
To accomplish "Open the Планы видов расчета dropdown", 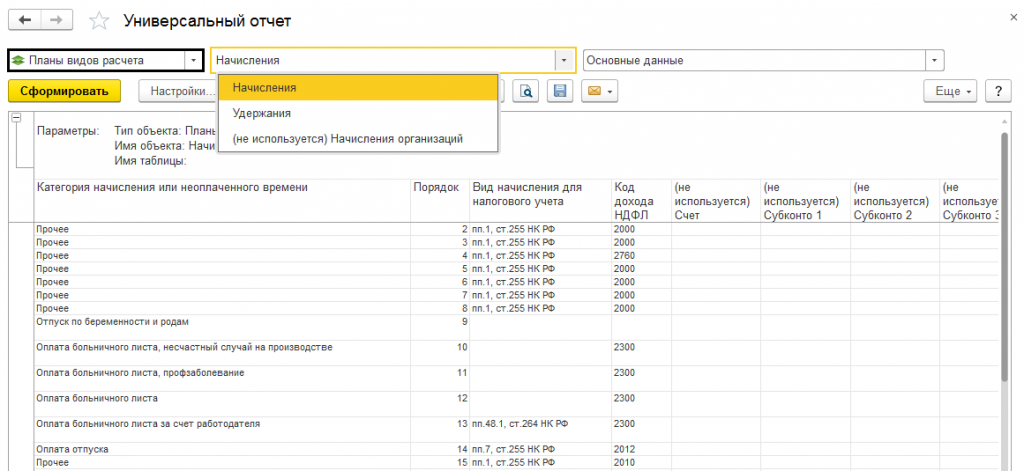I will pyautogui.click(x=193, y=60).
